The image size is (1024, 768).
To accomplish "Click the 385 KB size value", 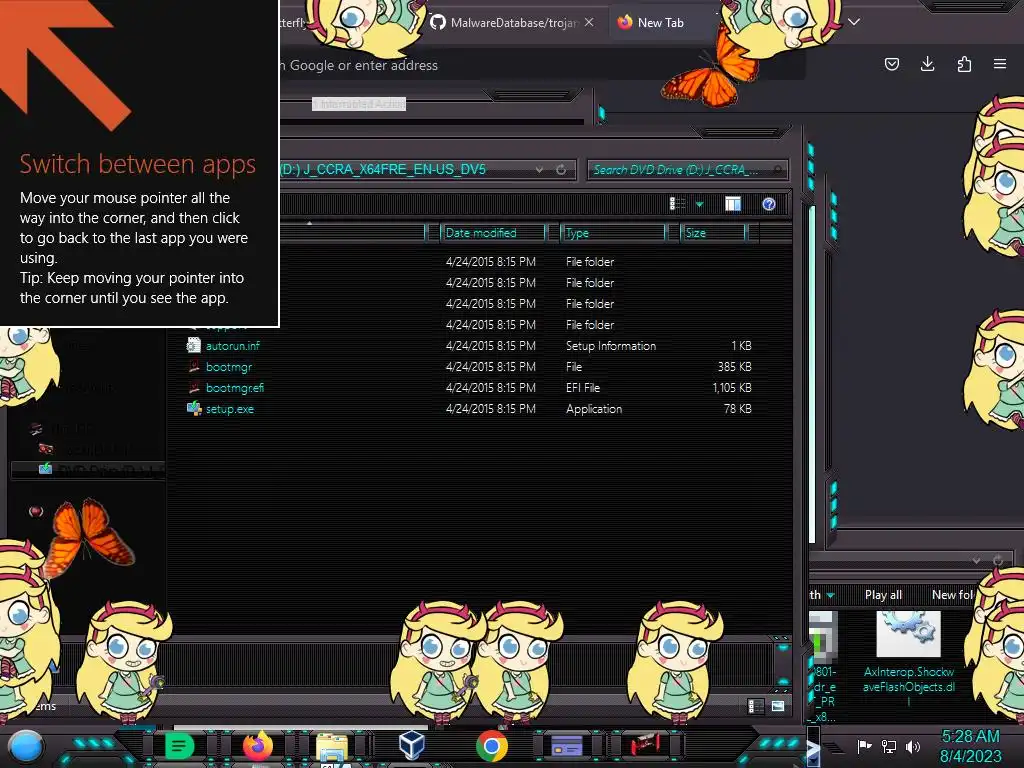I will [x=735, y=366].
